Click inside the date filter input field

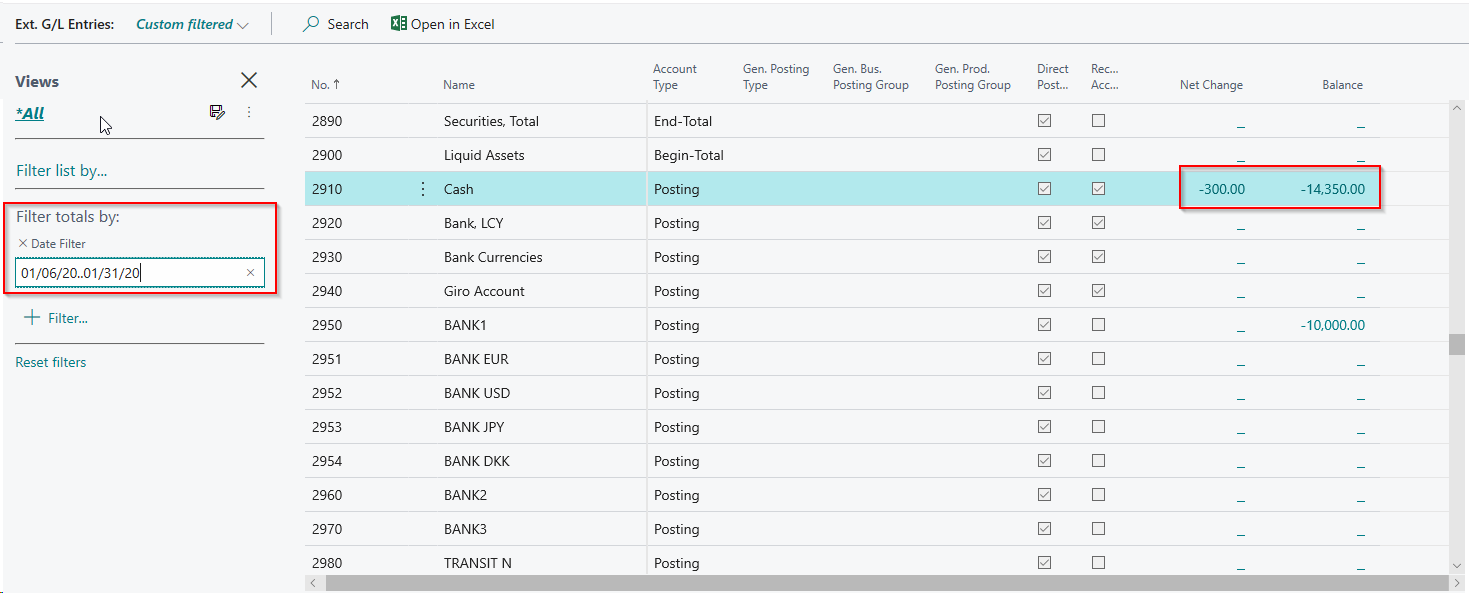(120, 272)
